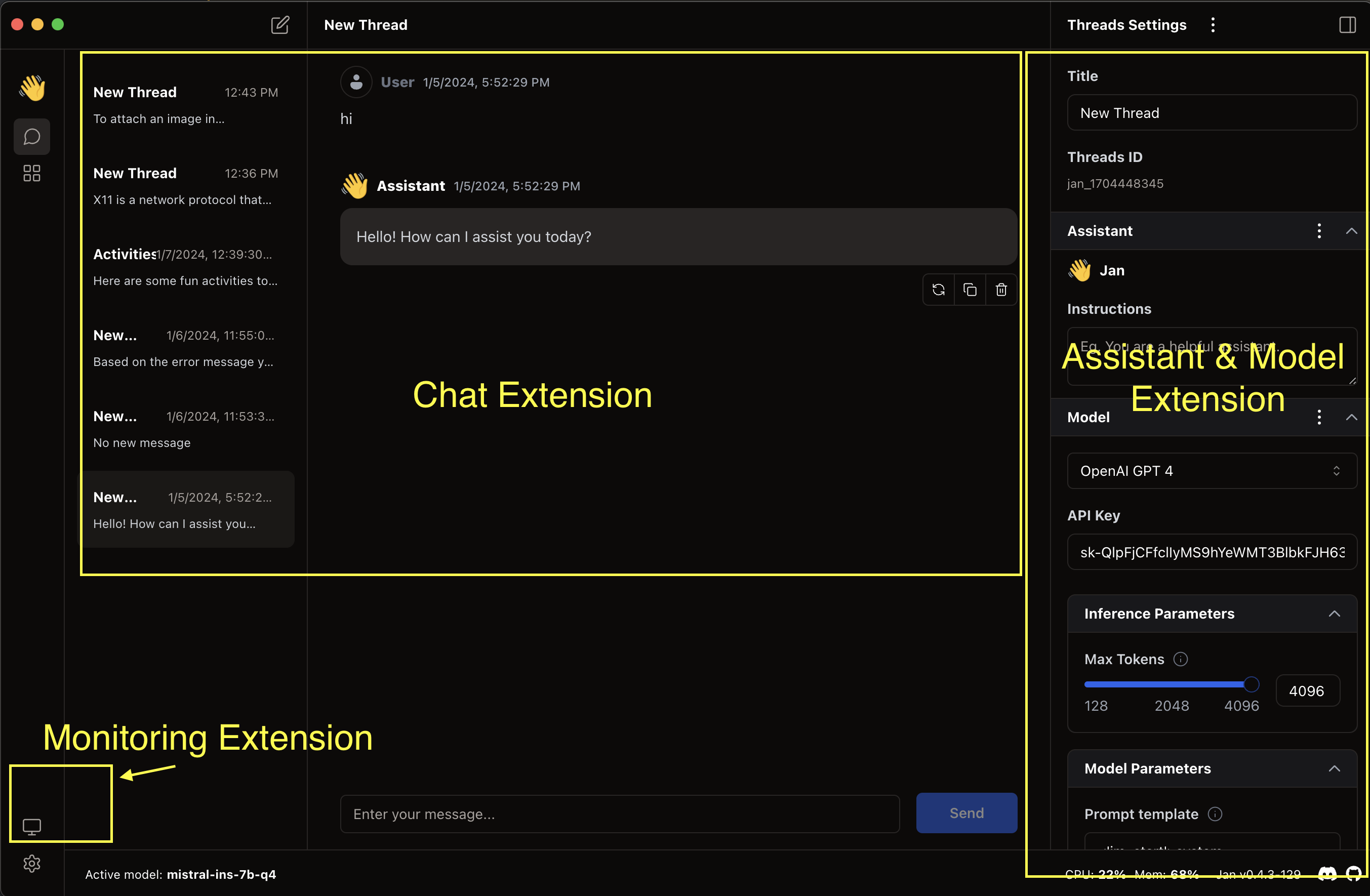Open settings via the gear icon
1370x896 pixels.
click(x=32, y=863)
